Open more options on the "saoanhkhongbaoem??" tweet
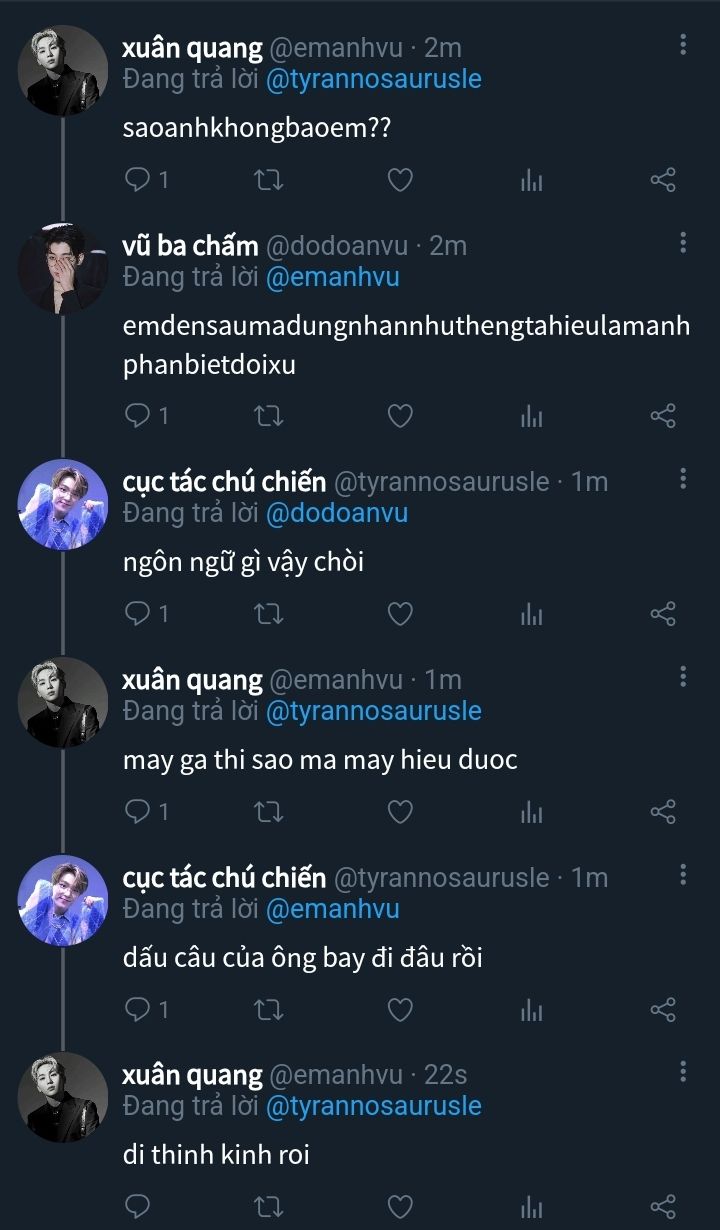Screen dimensions: 720x1230 click(683, 44)
